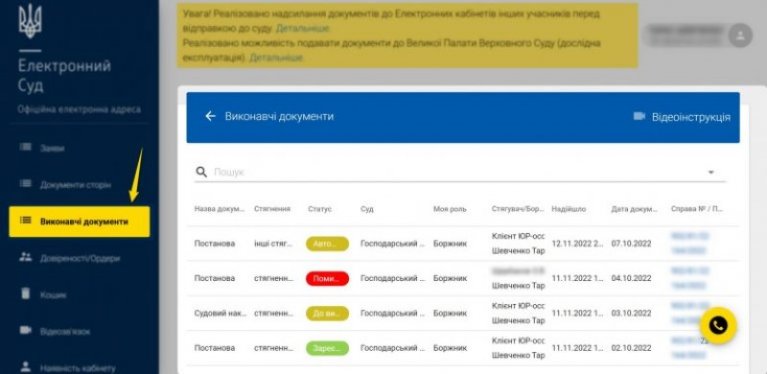The height and width of the screenshot is (374, 767).
Task: Select Виконавчі документи in the sidebar
Action: click(79, 221)
